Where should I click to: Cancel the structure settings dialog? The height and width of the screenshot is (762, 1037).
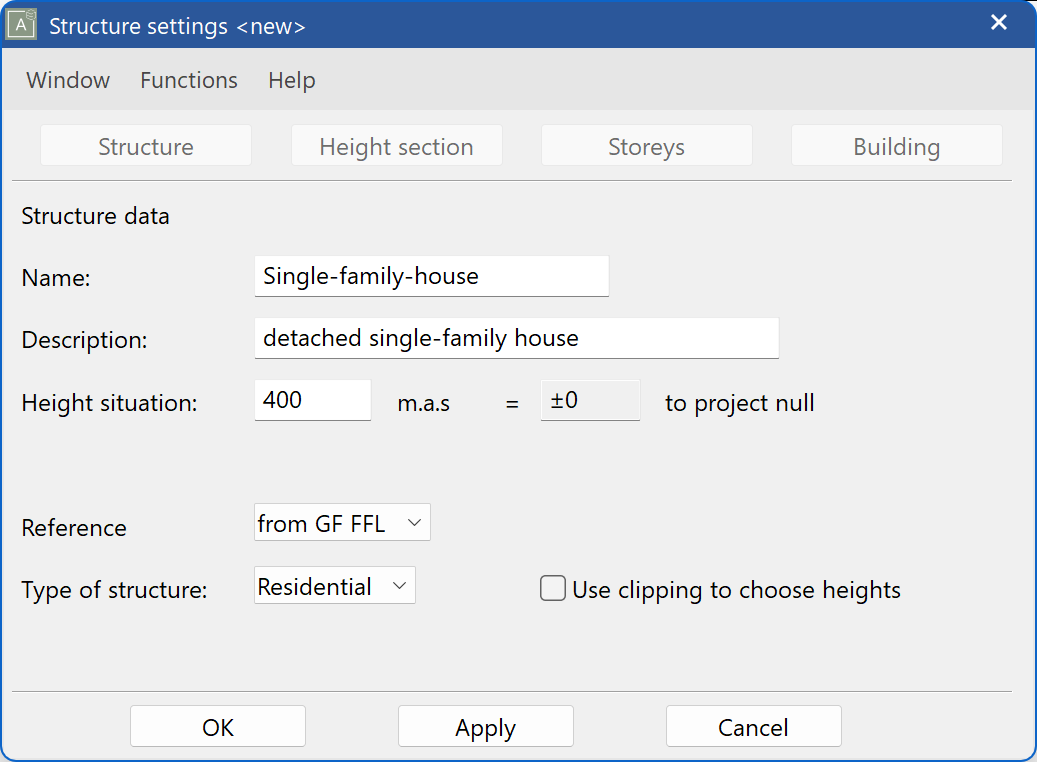click(753, 726)
